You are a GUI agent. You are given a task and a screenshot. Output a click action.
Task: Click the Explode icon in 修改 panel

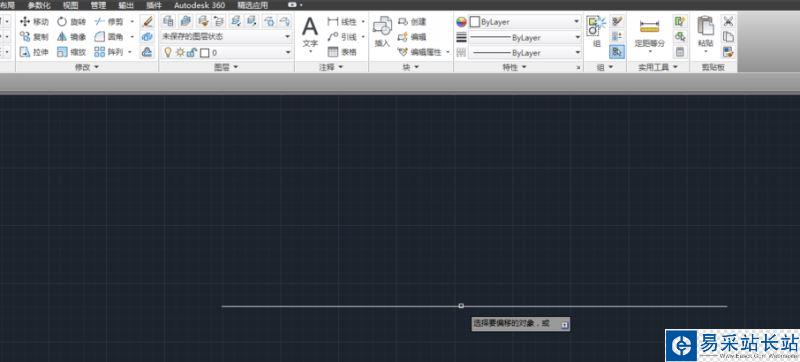click(x=147, y=37)
